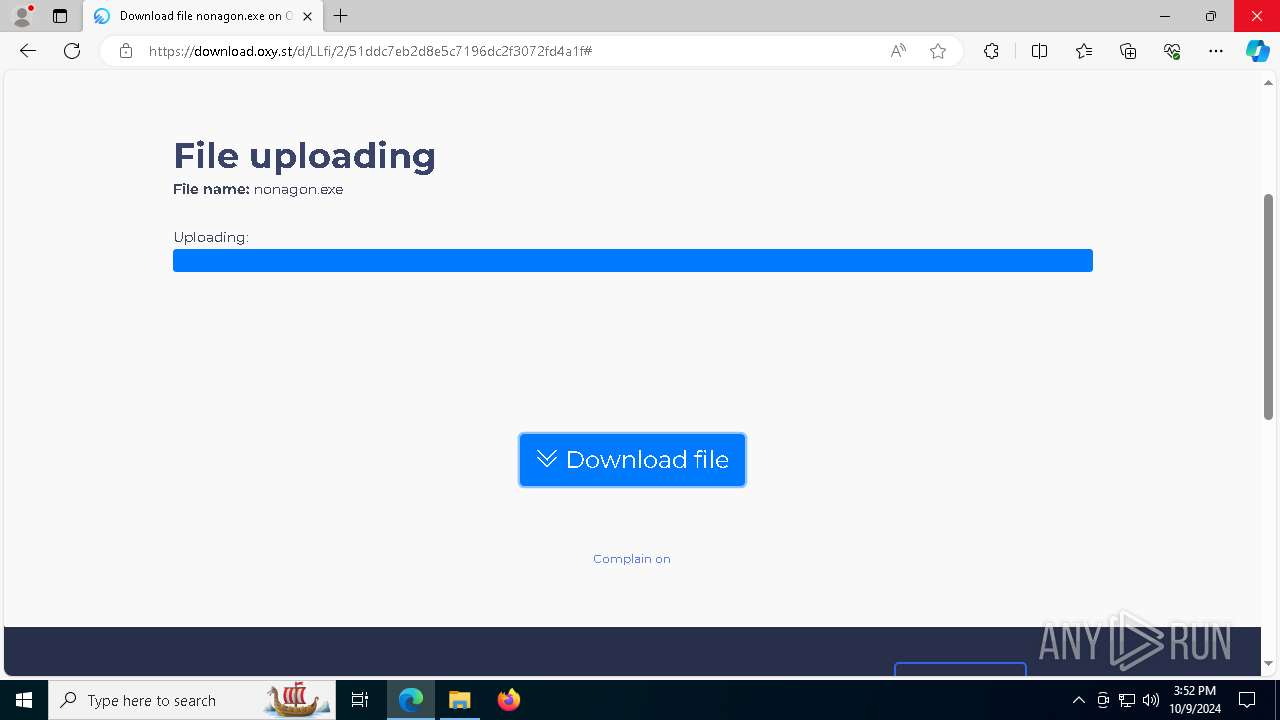Viewport: 1280px width, 720px height.
Task: Click the Download file button
Action: click(632, 460)
